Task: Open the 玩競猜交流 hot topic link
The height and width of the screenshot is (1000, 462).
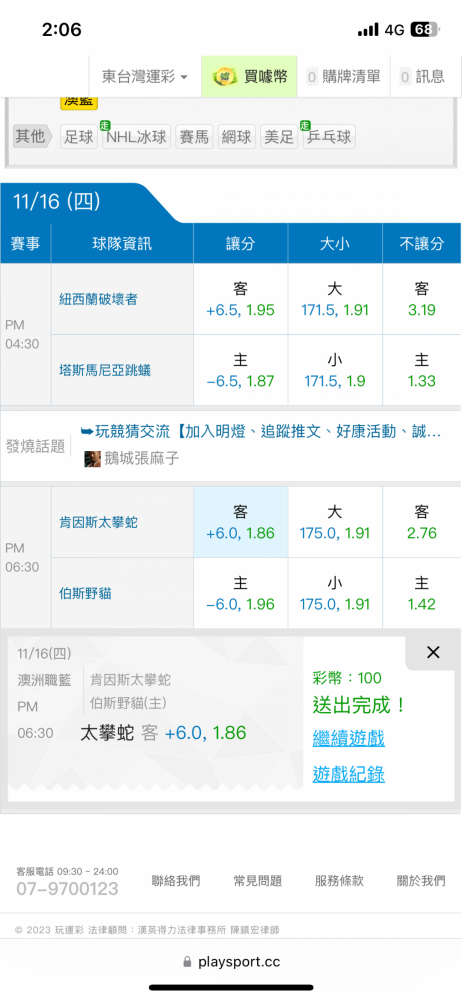Action: [x=260, y=432]
